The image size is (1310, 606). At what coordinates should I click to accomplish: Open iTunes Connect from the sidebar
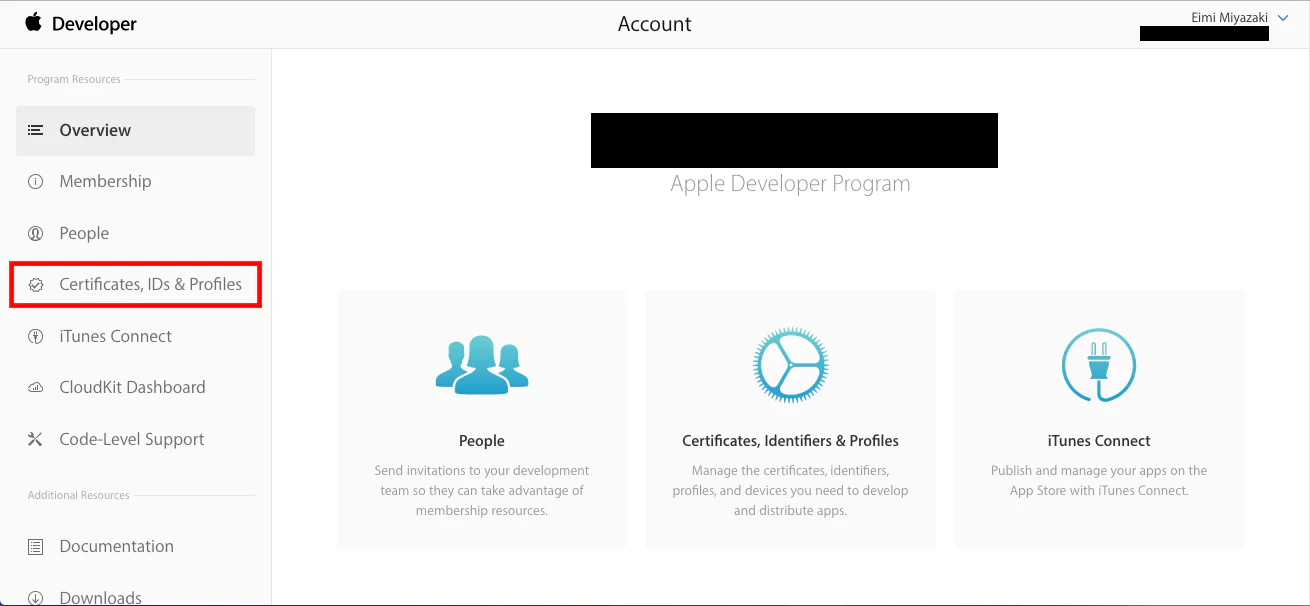[115, 336]
